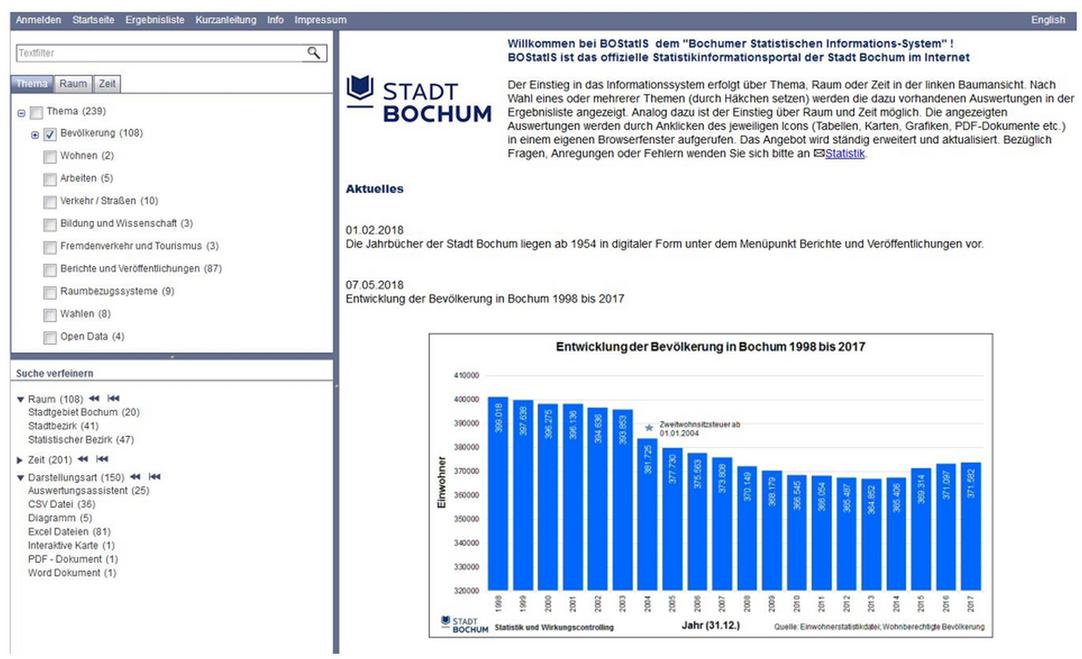Screen dimensions: 1082x659
Task: Check the Wohnen checkbox
Action: pyautogui.click(x=50, y=158)
